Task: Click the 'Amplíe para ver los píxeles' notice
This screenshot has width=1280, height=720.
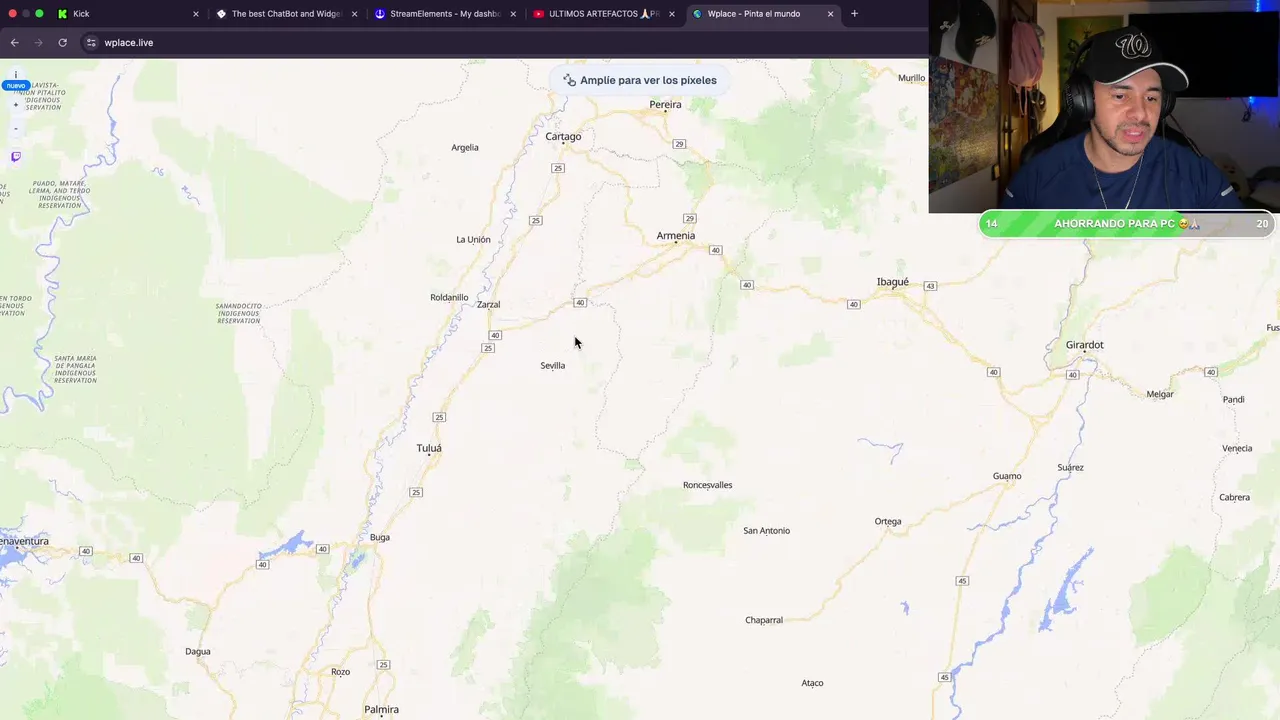Action: click(639, 80)
